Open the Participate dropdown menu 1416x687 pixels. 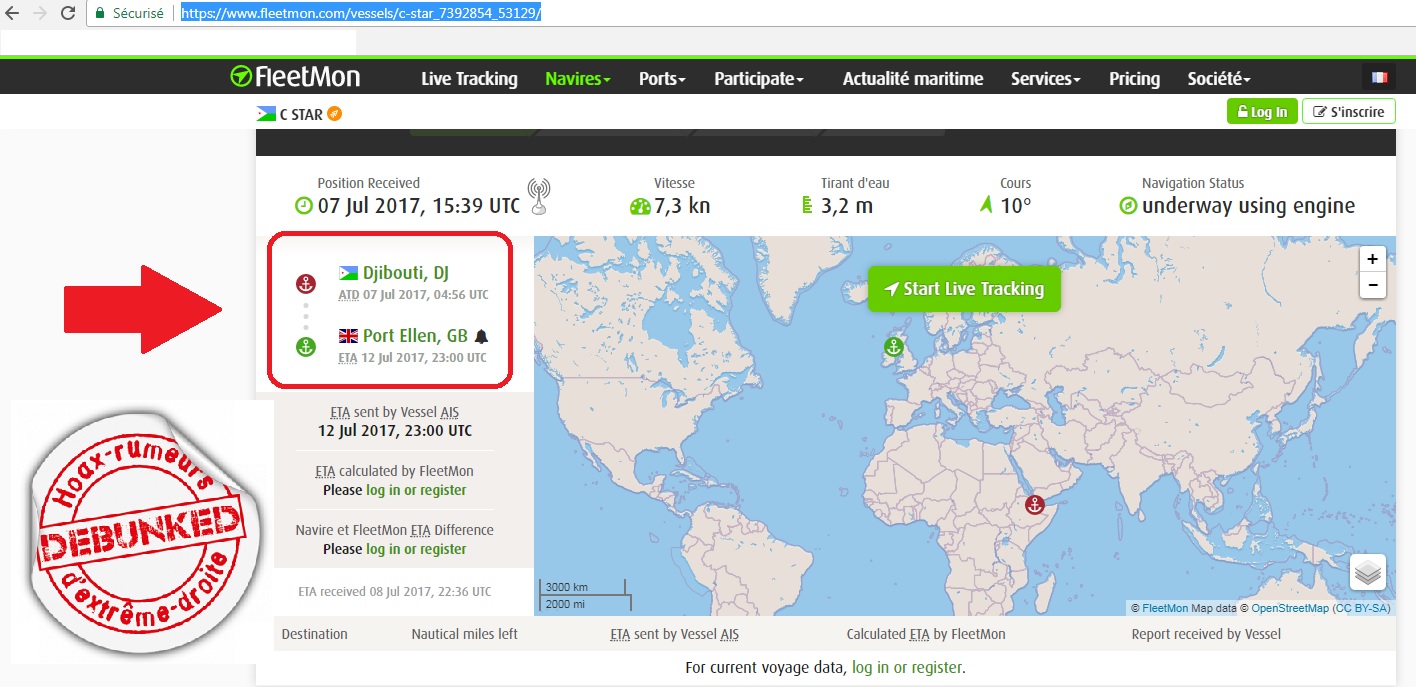758,79
